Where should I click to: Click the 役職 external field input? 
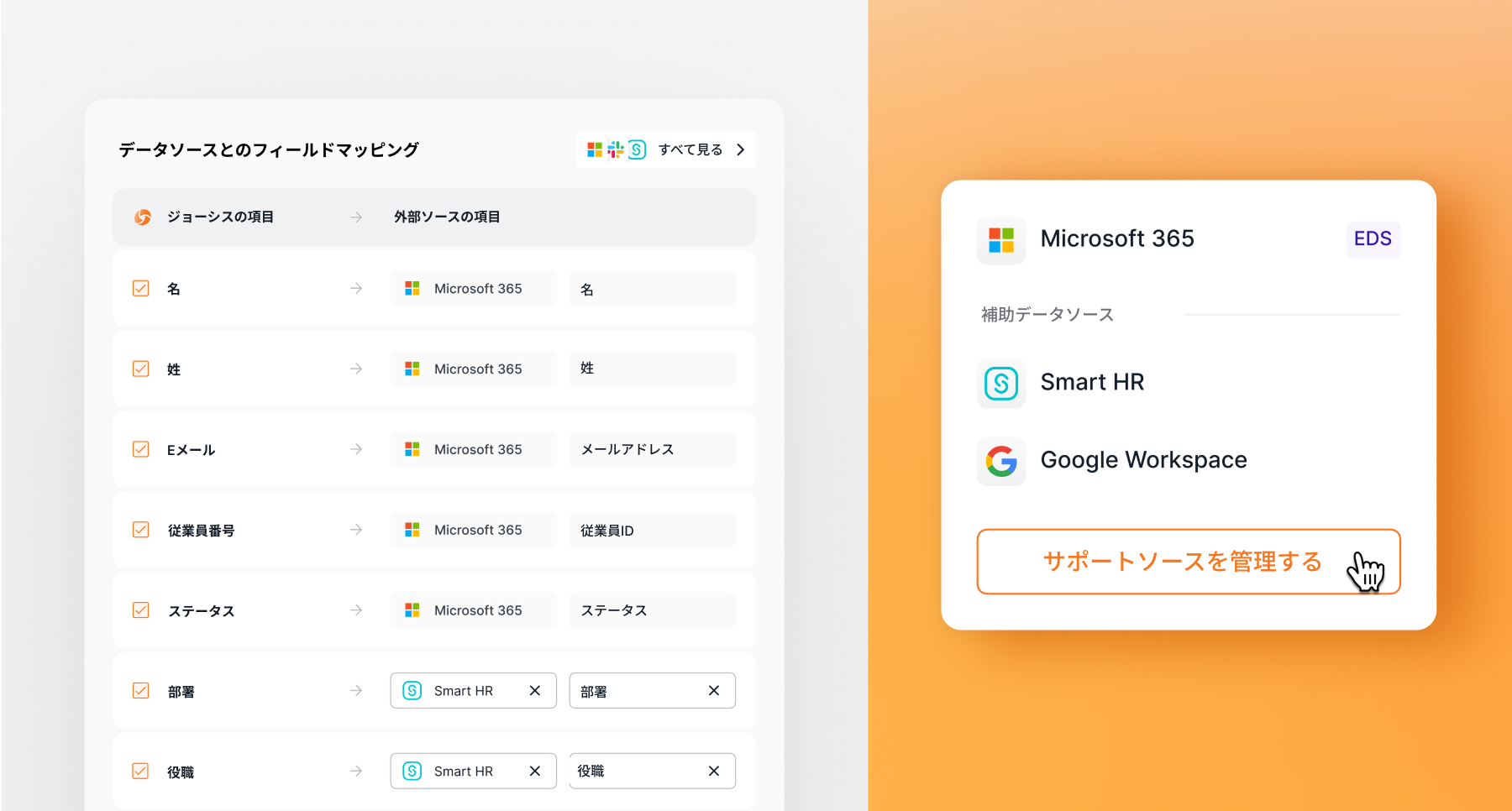pos(653,771)
